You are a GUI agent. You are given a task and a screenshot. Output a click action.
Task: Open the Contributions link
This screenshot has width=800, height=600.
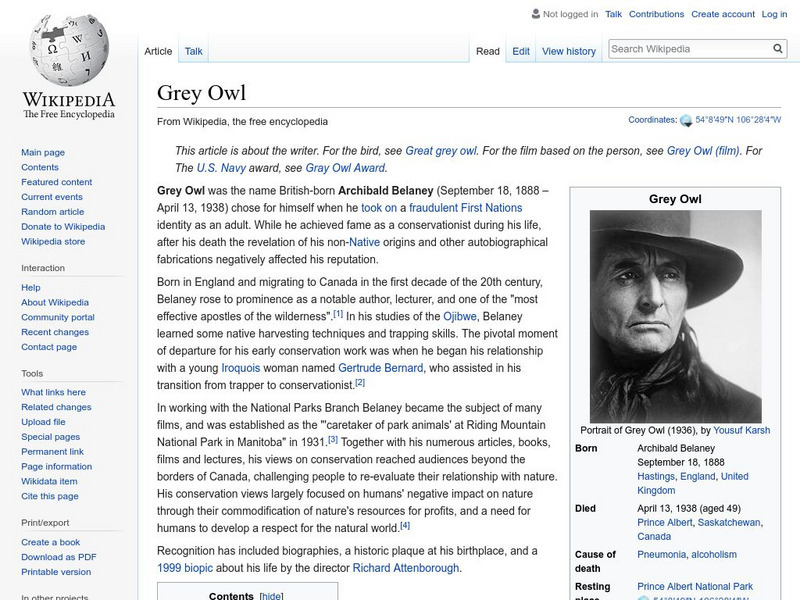656,14
